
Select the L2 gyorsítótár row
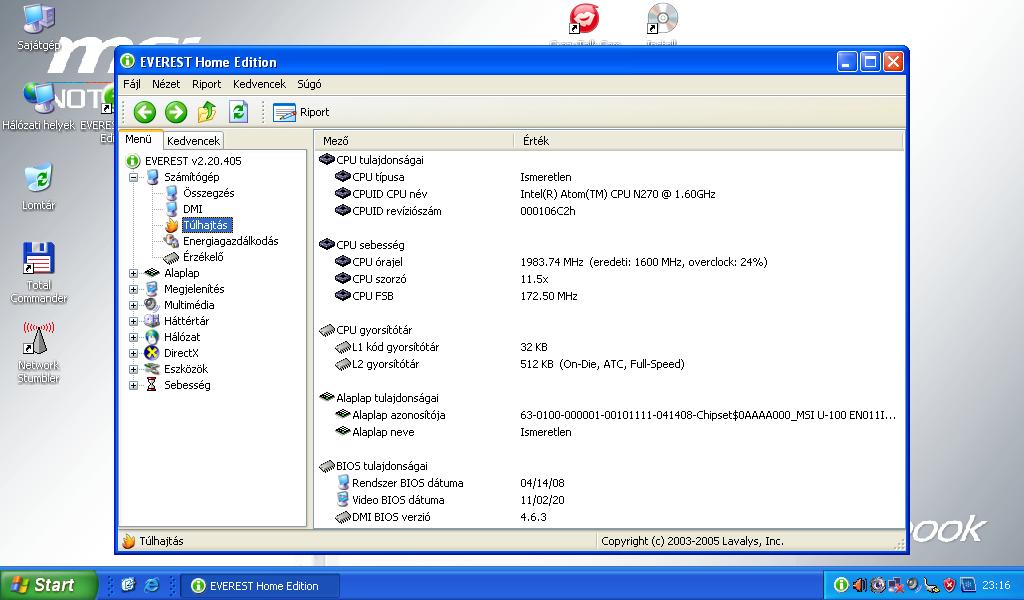(x=609, y=364)
